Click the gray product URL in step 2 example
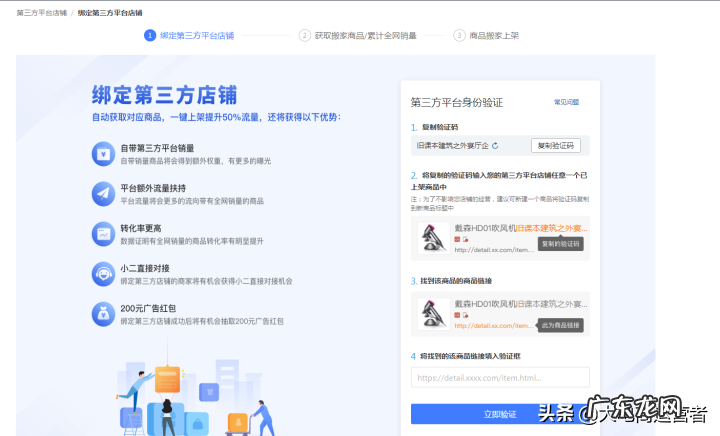 [x=494, y=250]
